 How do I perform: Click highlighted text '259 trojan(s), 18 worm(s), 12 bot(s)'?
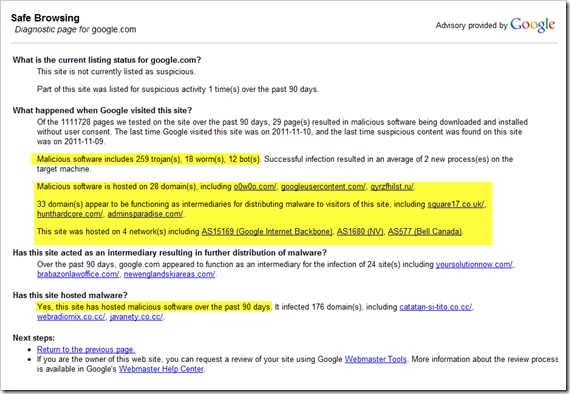[198, 159]
